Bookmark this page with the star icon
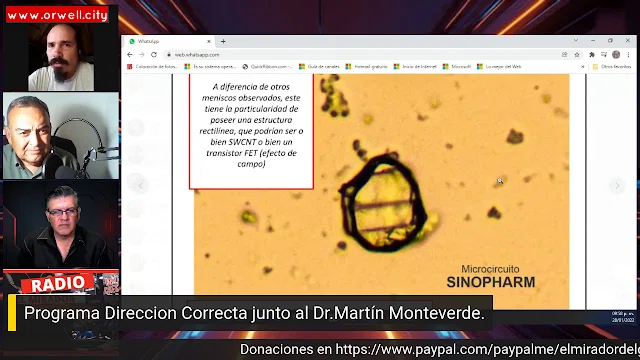Screen dimensions: 640x360 [x=577, y=55]
